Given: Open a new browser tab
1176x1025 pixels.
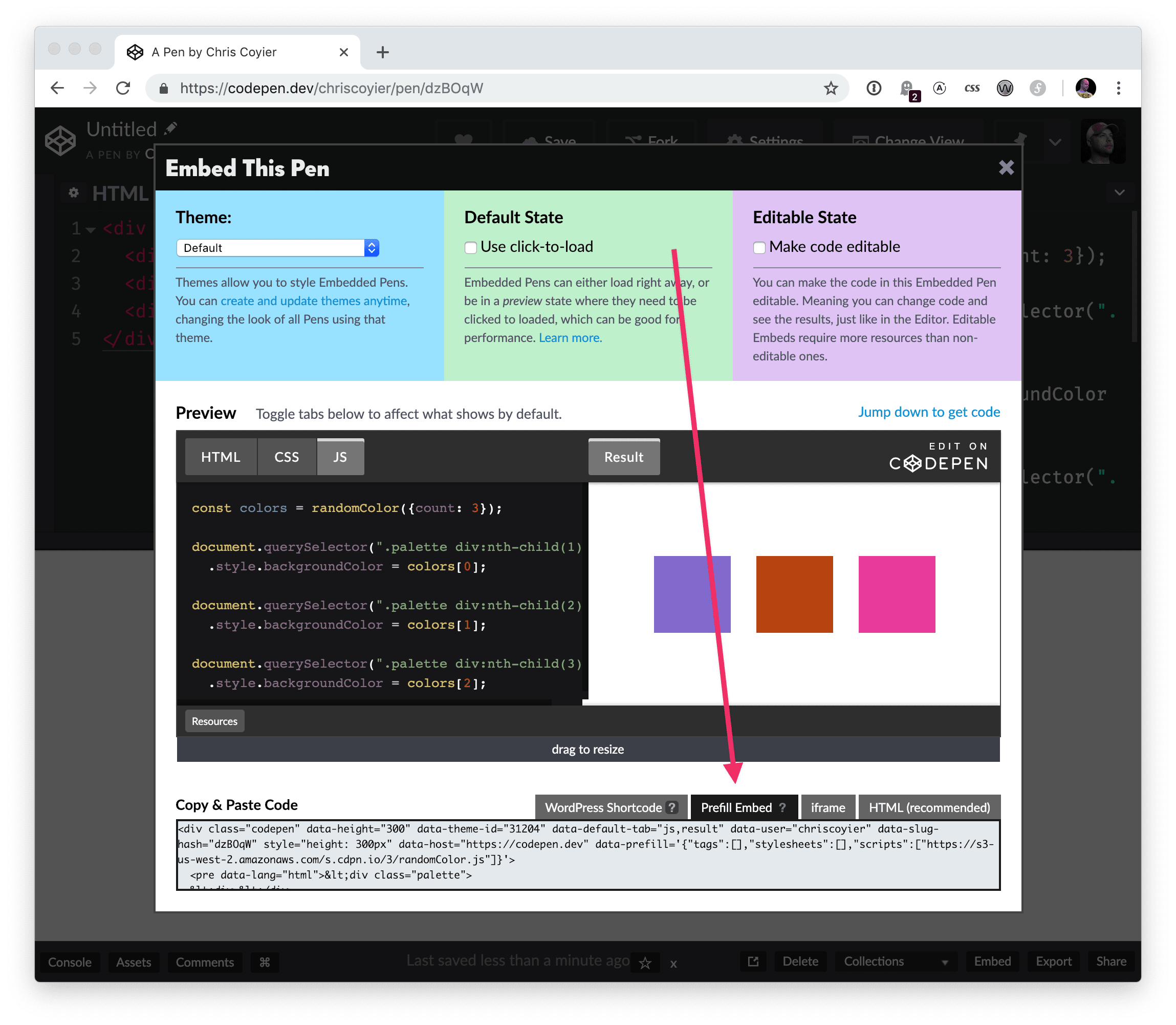Looking at the screenshot, I should click(382, 52).
